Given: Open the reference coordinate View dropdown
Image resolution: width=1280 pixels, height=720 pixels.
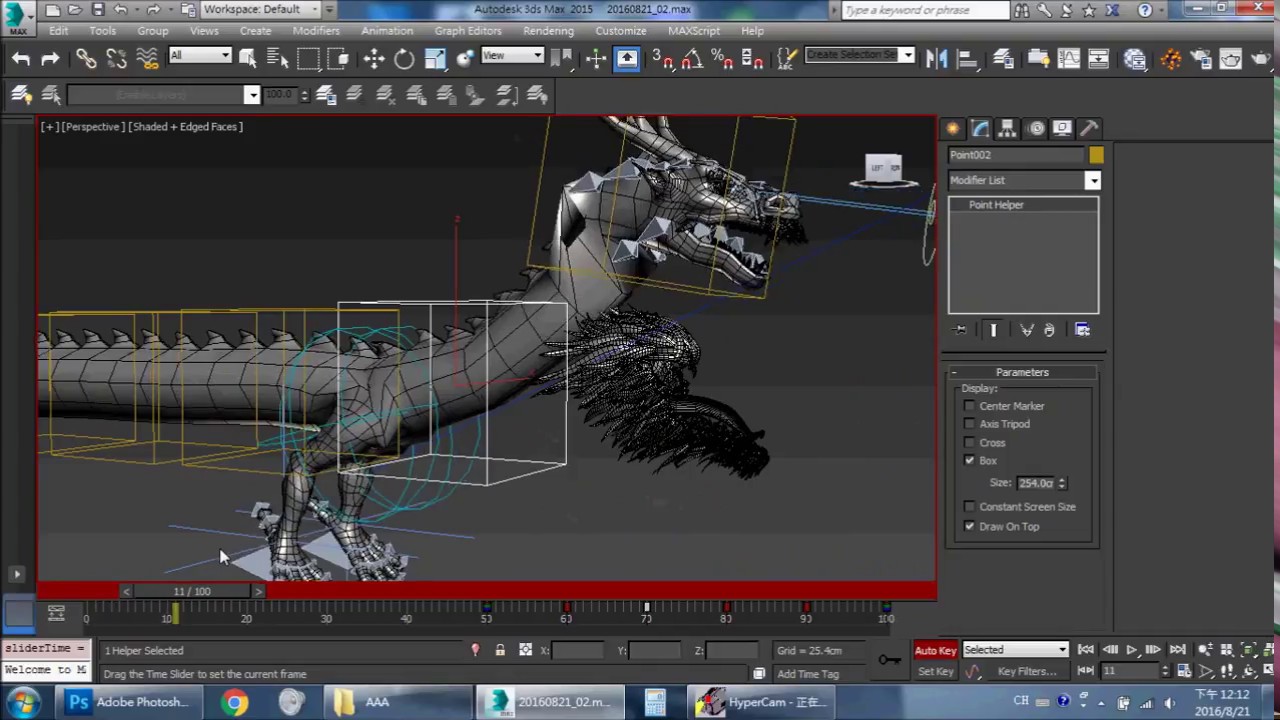Looking at the screenshot, I should tap(512, 56).
